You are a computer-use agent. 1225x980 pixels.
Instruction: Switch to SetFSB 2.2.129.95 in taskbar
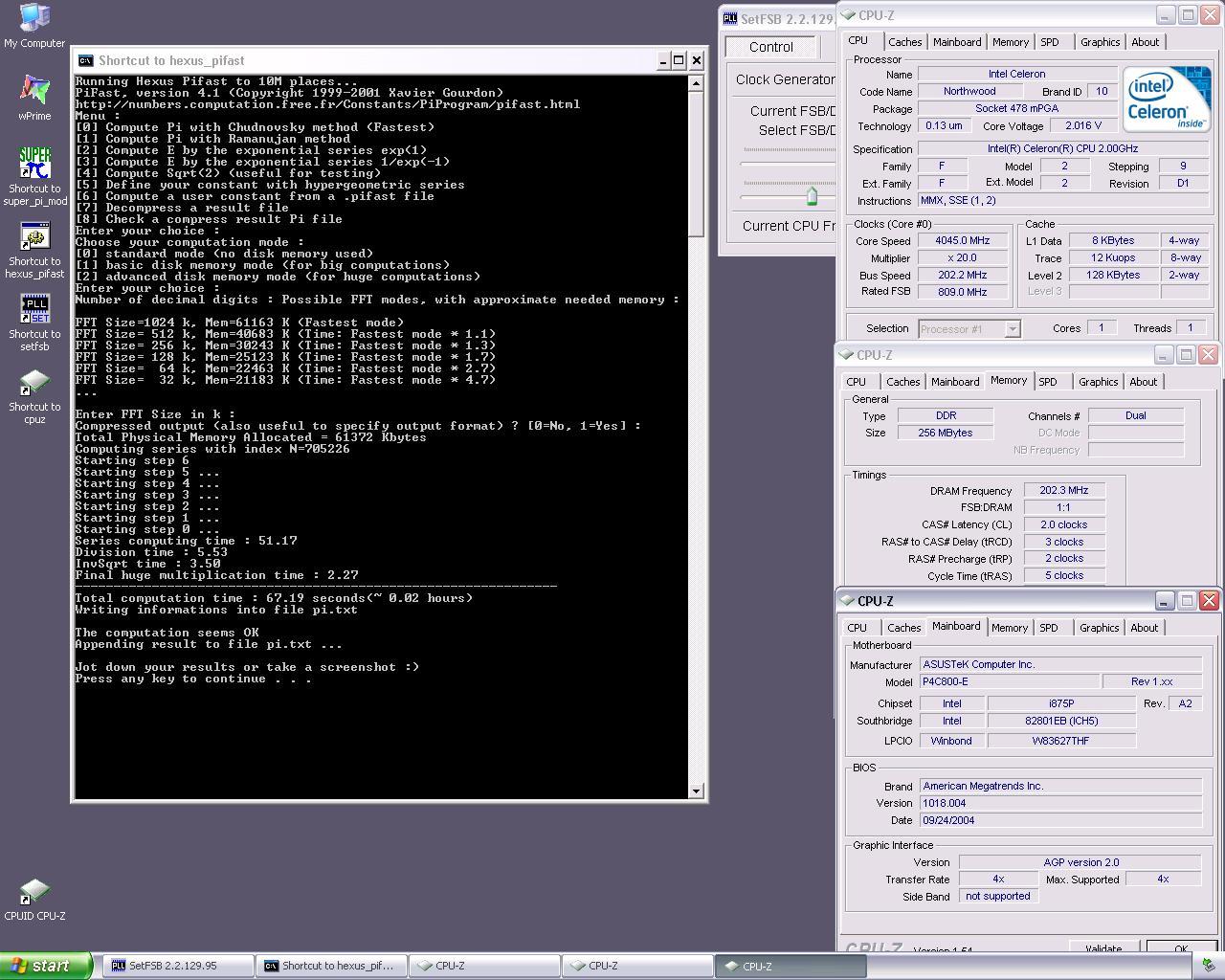pyautogui.click(x=178, y=966)
